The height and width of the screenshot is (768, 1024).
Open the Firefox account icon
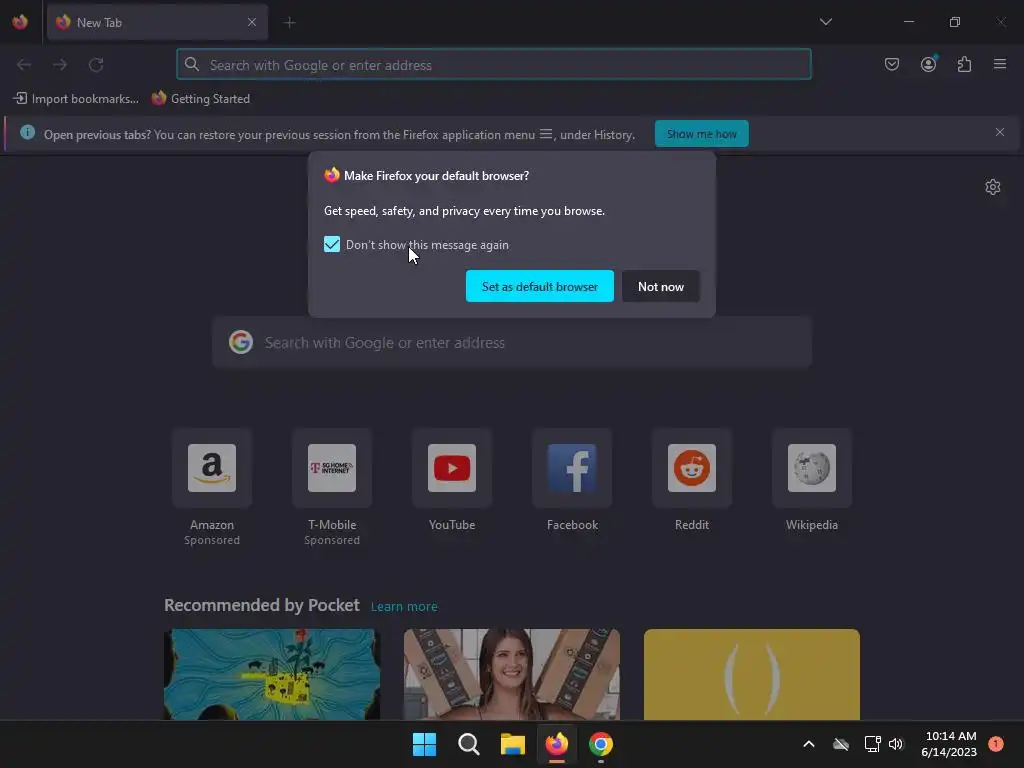(x=928, y=64)
